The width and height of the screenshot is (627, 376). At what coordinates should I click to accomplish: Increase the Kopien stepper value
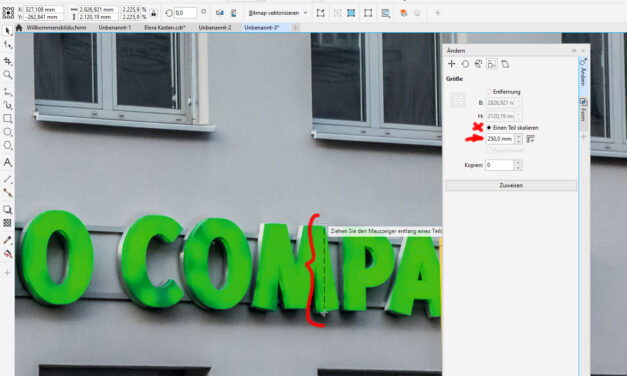(x=518, y=162)
